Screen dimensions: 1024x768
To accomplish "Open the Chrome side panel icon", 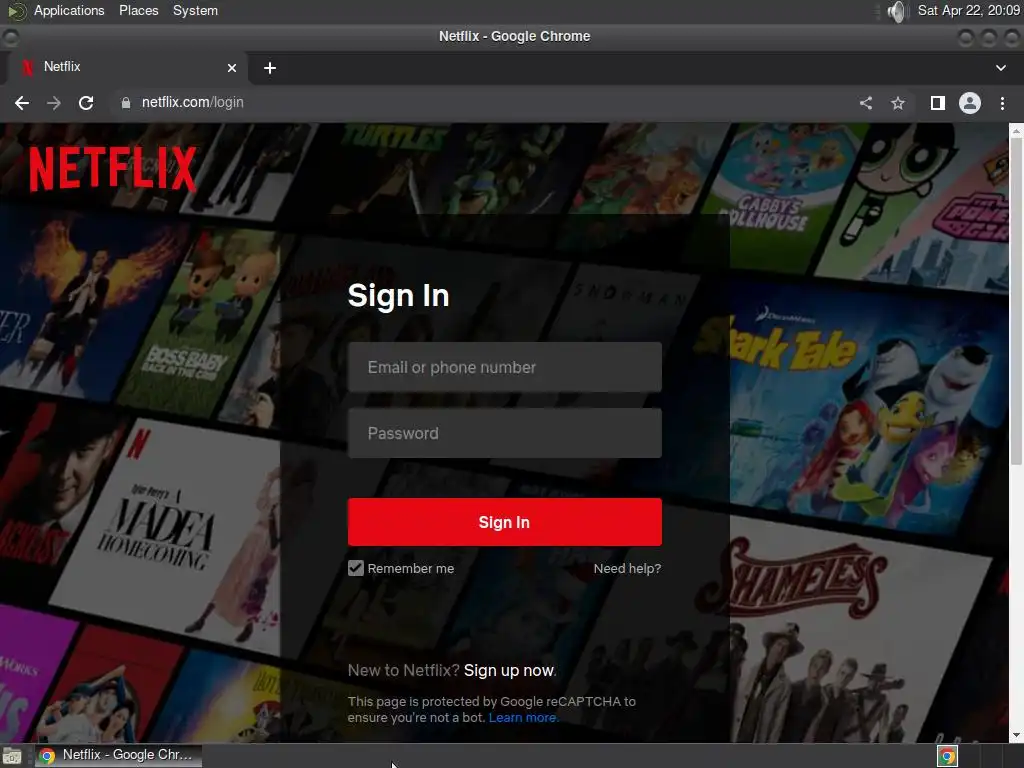I will coord(938,103).
